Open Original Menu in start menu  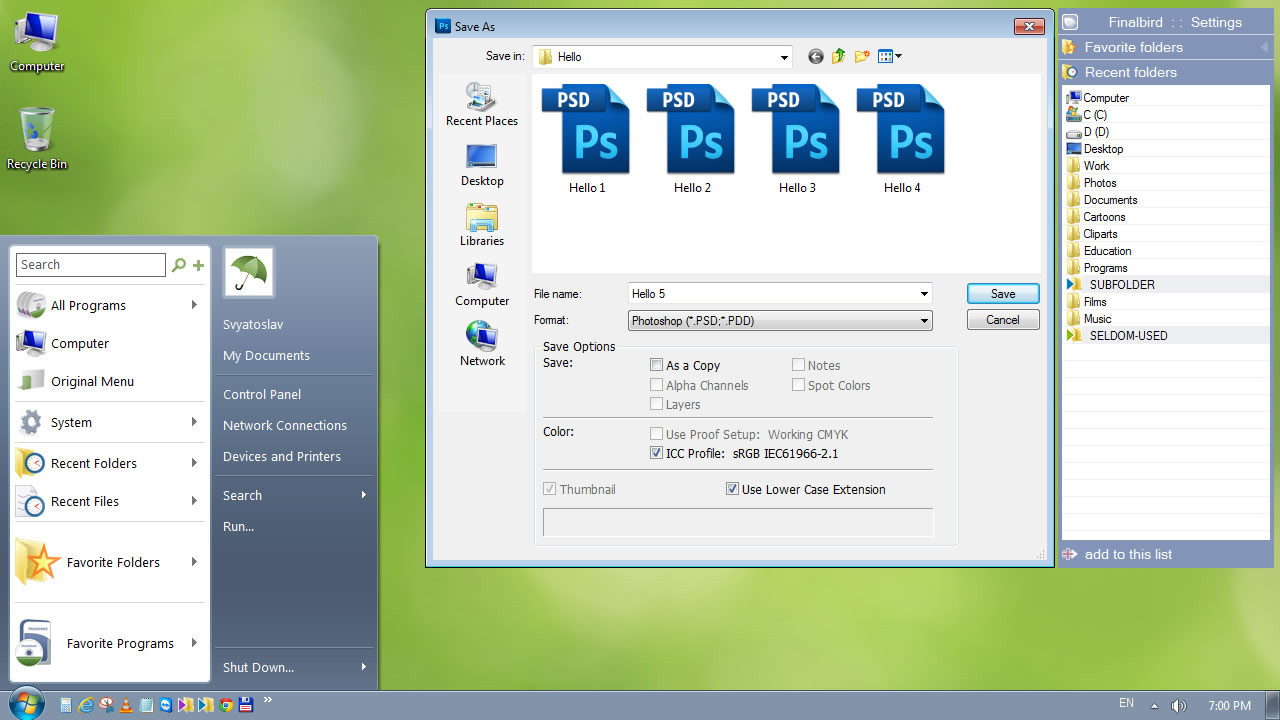(109, 381)
